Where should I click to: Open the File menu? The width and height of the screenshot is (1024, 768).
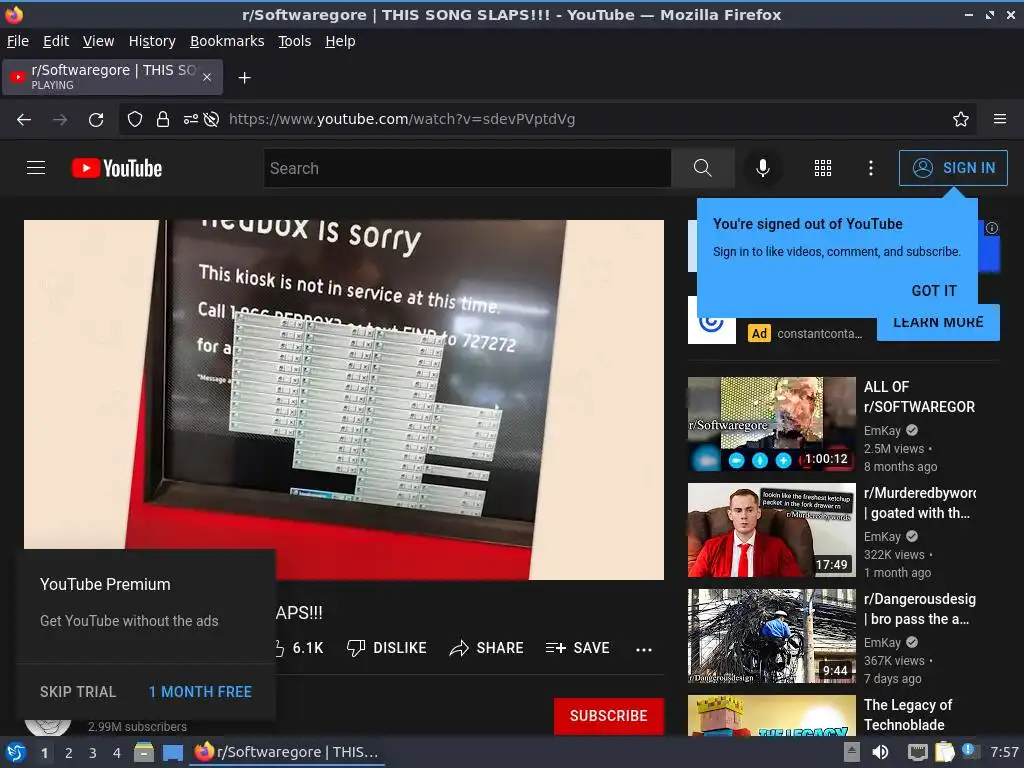[x=18, y=41]
